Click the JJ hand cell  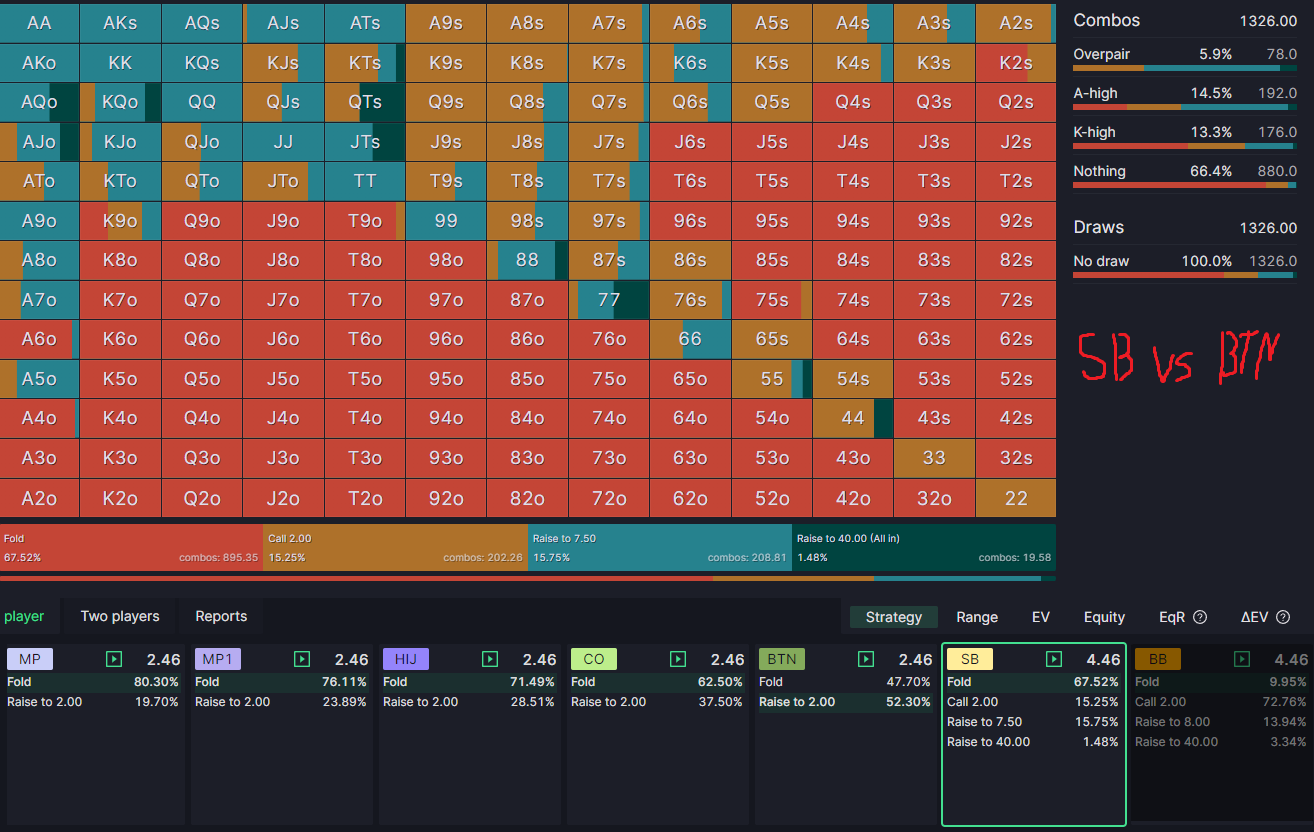[283, 142]
